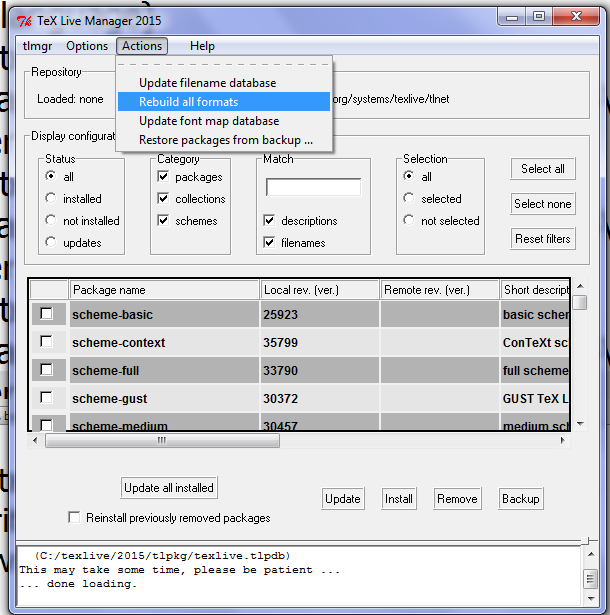This screenshot has width=610, height=615.
Task: Select the 'installed' status radio button
Action: tap(51, 199)
